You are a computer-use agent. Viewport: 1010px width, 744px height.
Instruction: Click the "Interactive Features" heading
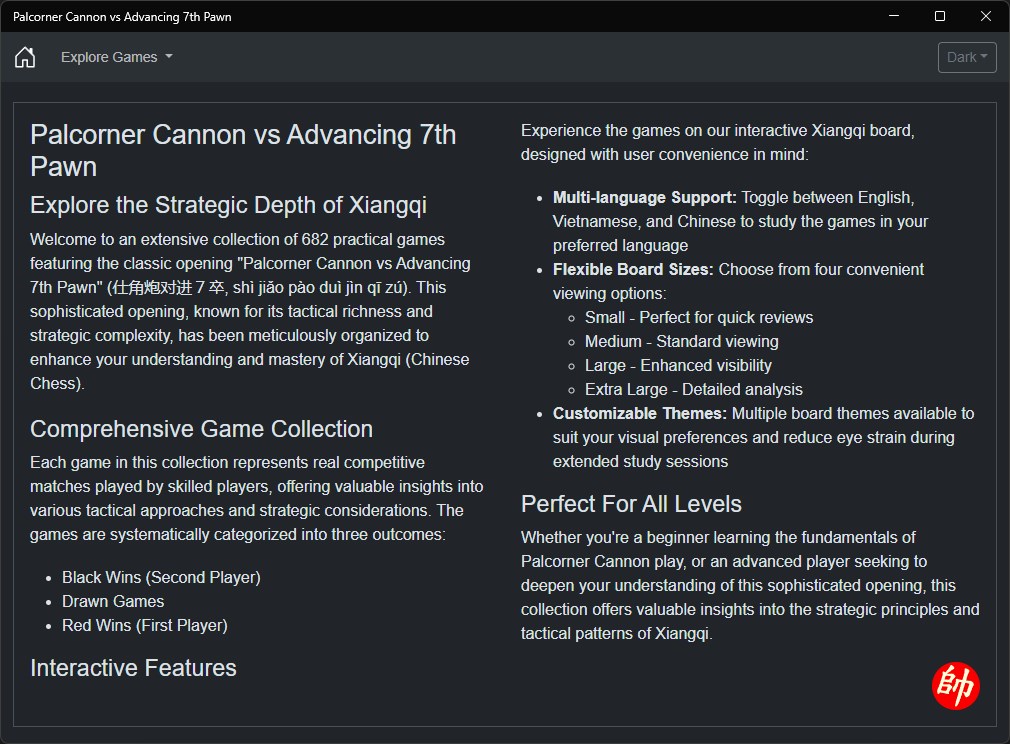coord(133,668)
